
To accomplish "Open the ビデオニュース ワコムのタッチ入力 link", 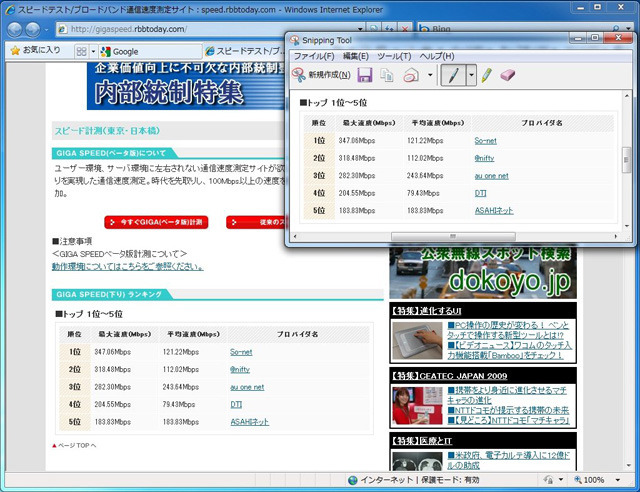I will [509, 350].
